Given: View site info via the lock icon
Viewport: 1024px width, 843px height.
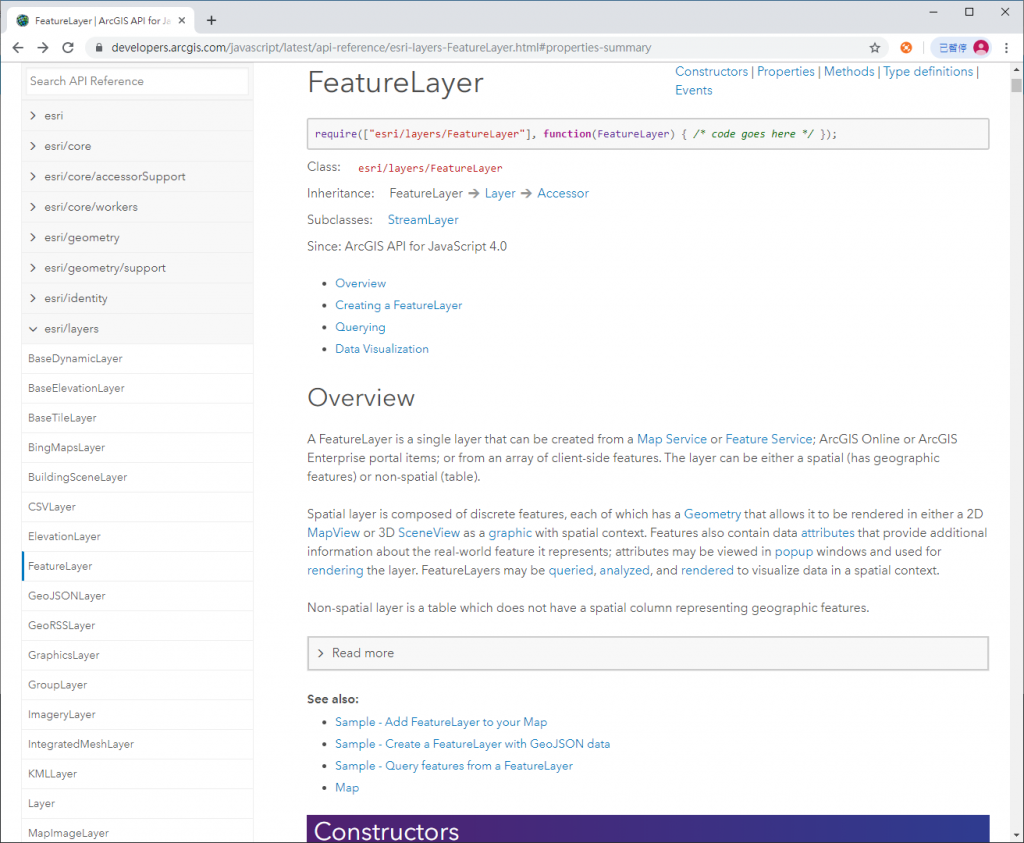Looking at the screenshot, I should pyautogui.click(x=99, y=48).
